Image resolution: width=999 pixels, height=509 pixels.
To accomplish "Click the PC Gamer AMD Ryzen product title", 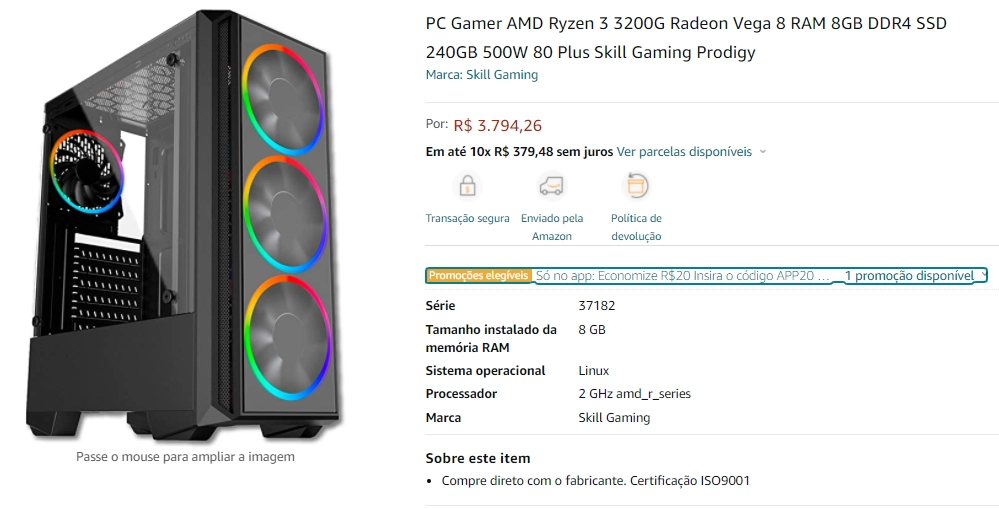I will (x=686, y=37).
